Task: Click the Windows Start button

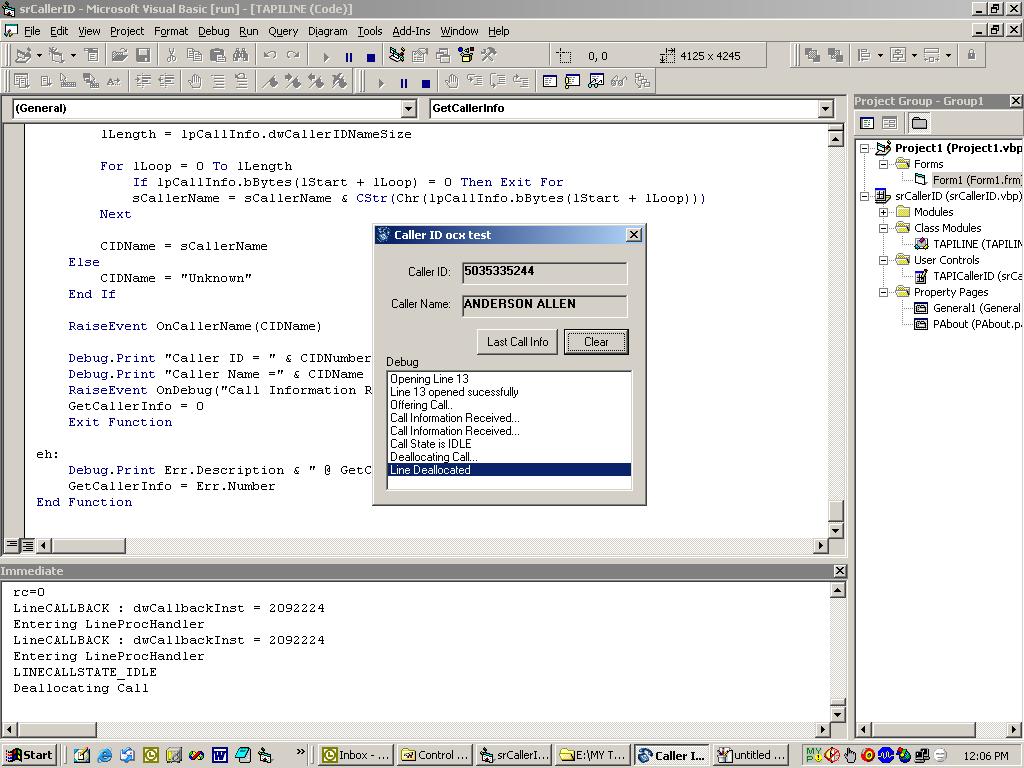Action: [x=29, y=755]
